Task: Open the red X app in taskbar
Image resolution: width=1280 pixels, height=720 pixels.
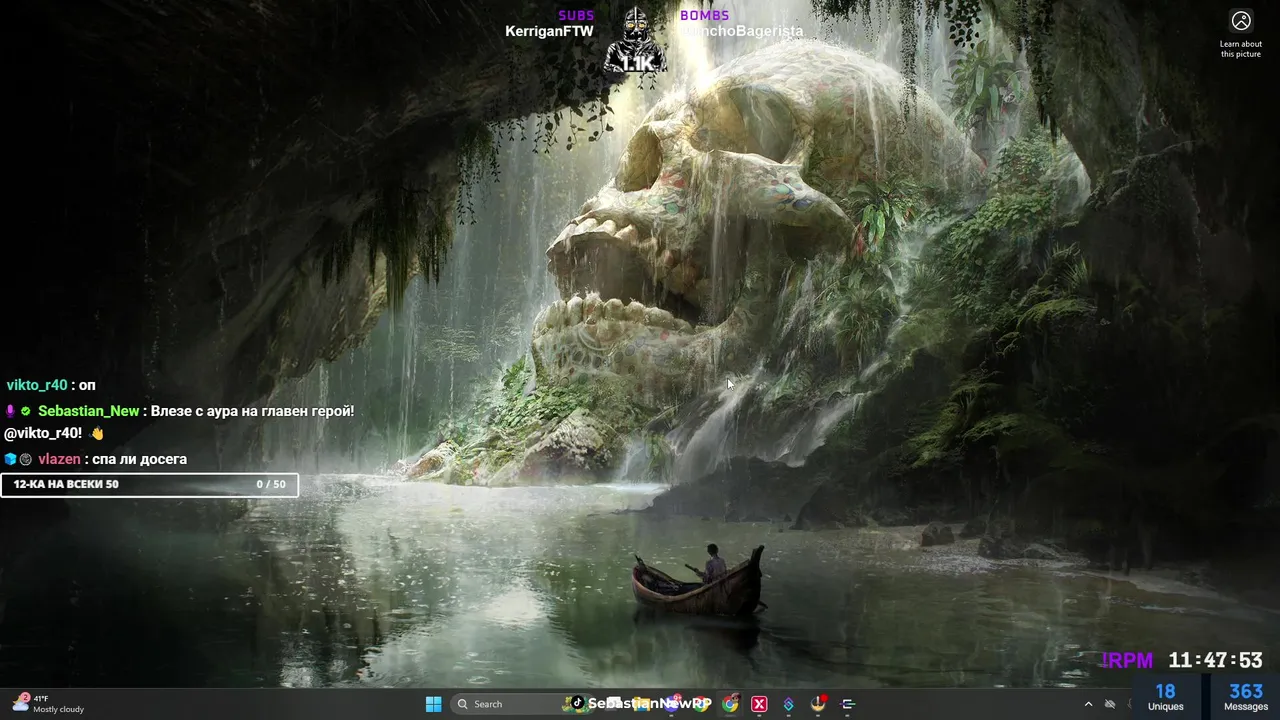Action: [x=760, y=704]
